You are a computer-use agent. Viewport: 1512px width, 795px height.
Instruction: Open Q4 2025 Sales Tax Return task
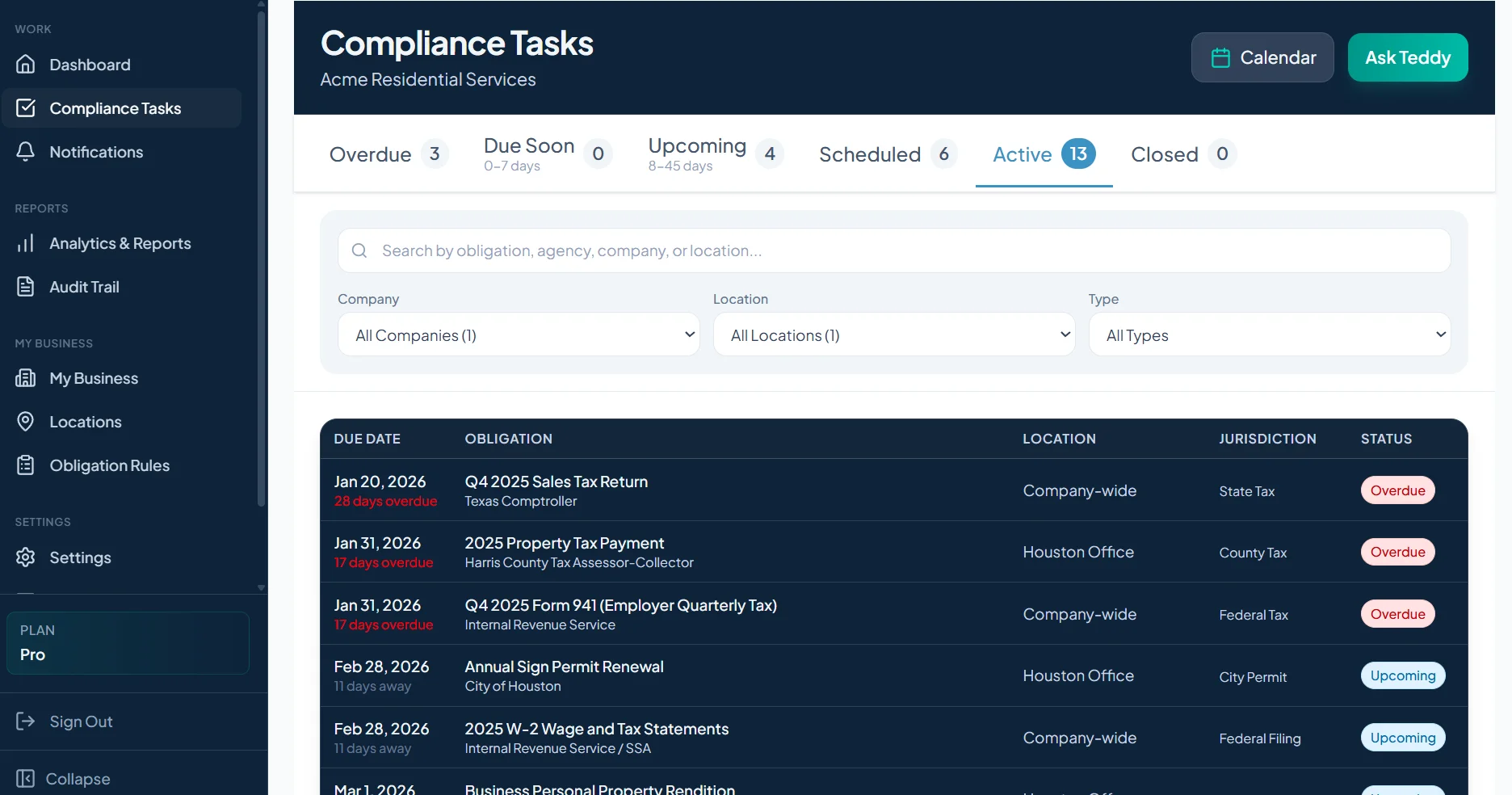click(556, 482)
